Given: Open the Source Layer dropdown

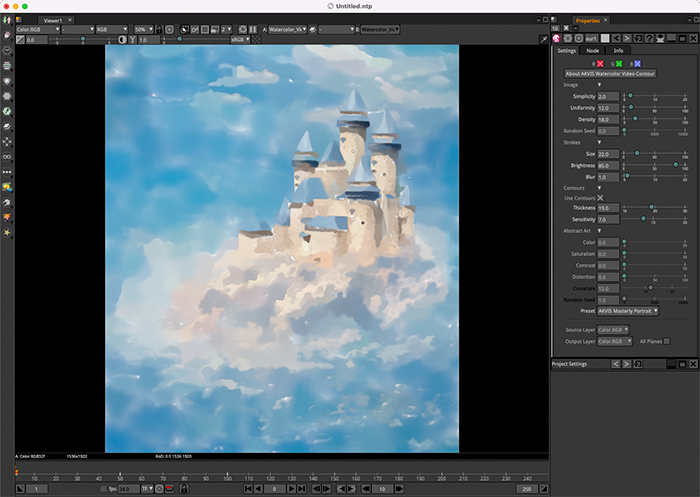Looking at the screenshot, I should click(613, 330).
